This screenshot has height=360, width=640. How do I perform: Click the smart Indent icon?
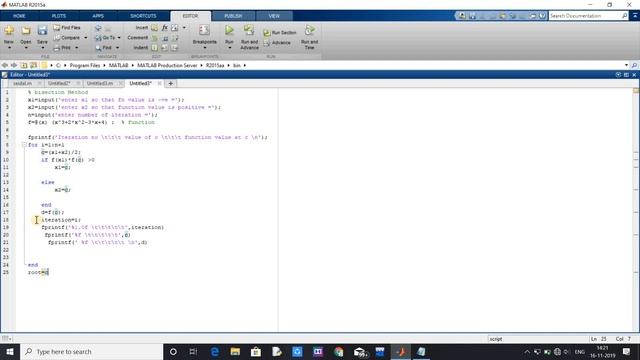[154, 48]
